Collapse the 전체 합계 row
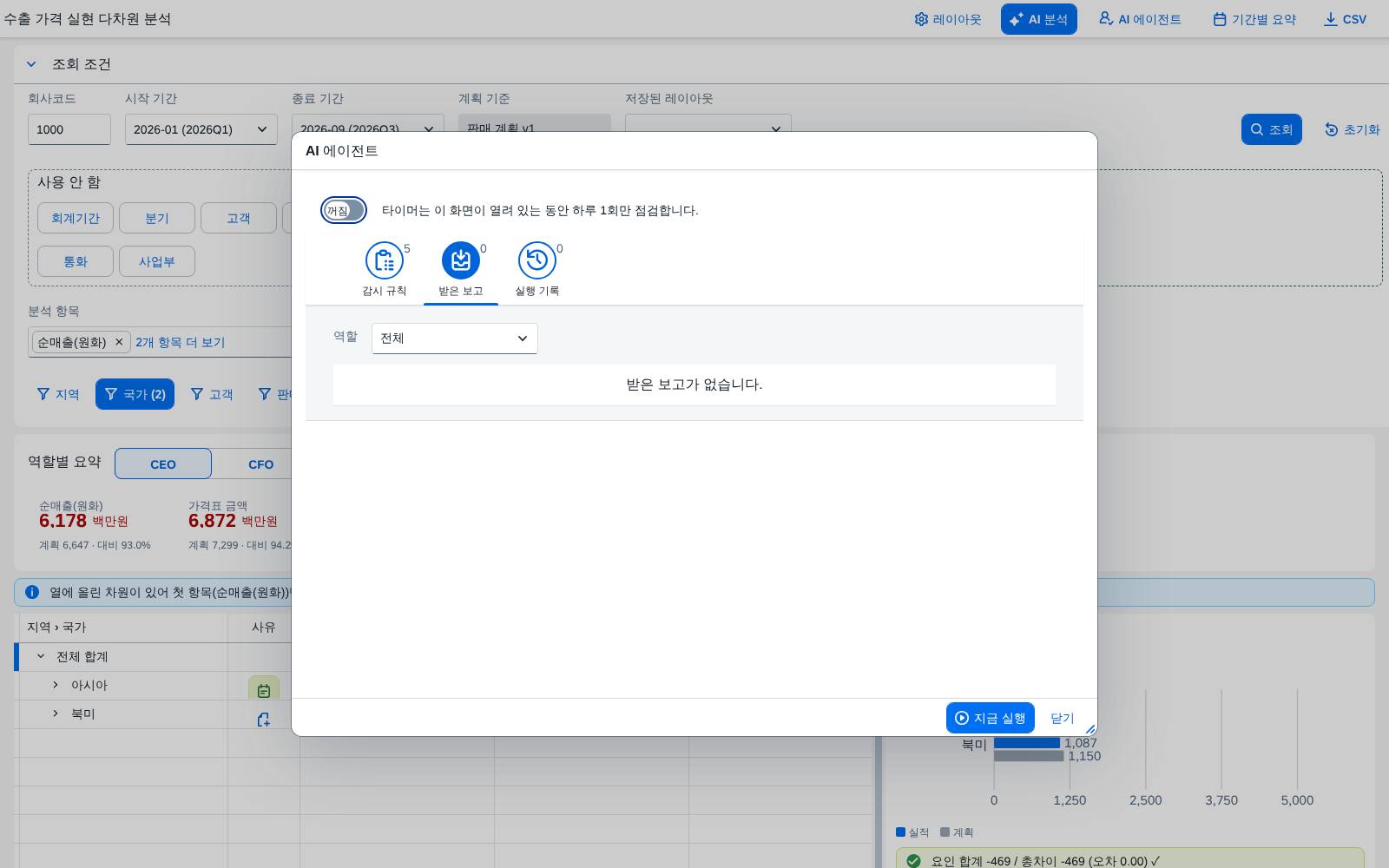The height and width of the screenshot is (868, 1389). click(40, 656)
